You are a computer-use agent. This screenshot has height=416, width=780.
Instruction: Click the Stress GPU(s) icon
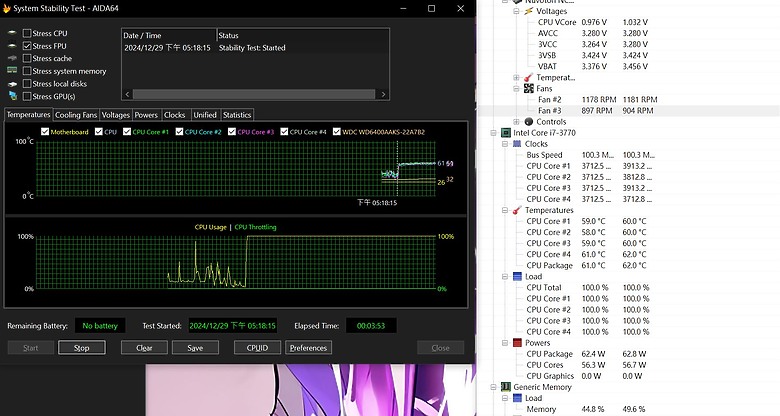click(x=12, y=96)
